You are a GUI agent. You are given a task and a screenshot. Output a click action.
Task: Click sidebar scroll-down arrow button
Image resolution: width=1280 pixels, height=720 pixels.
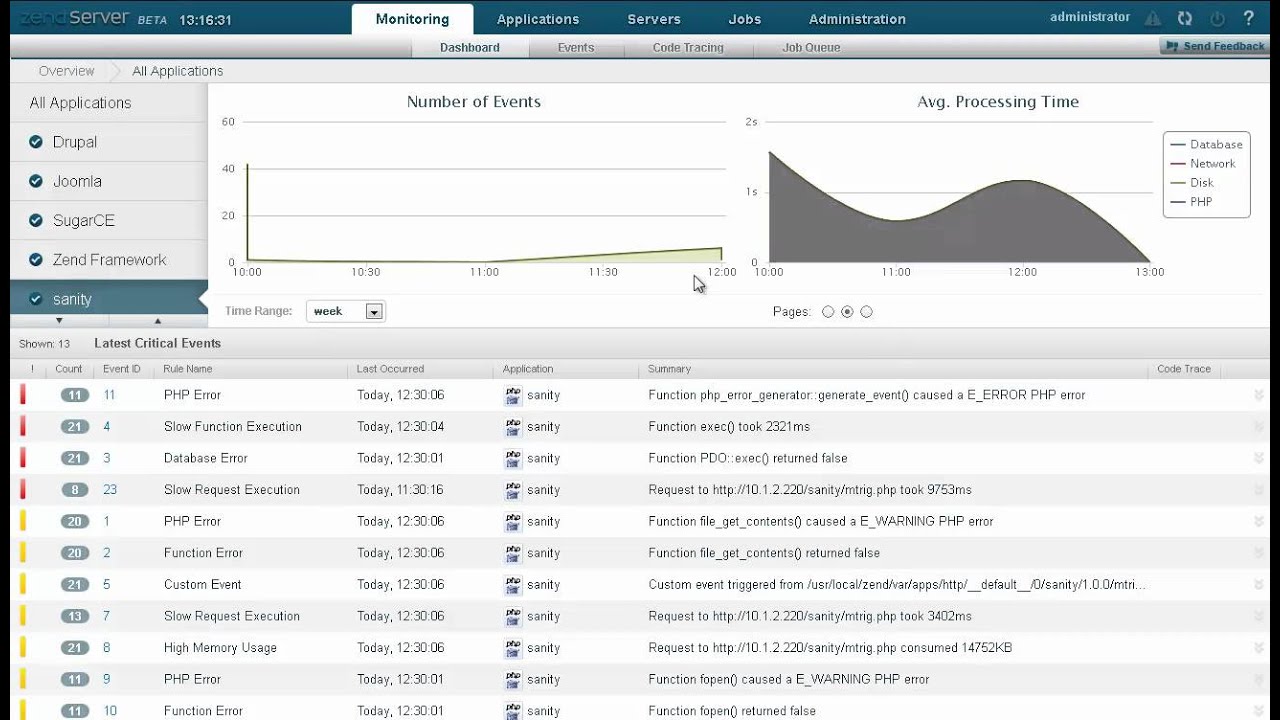click(x=59, y=321)
